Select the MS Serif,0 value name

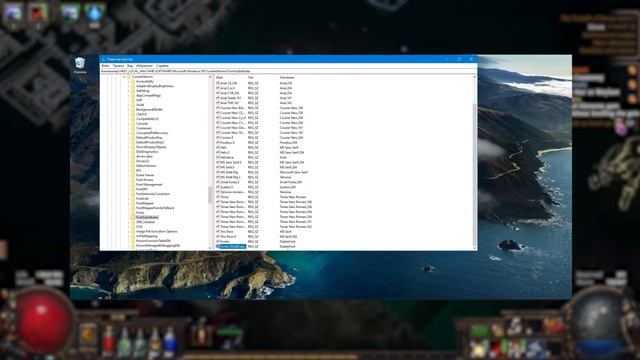227,167
